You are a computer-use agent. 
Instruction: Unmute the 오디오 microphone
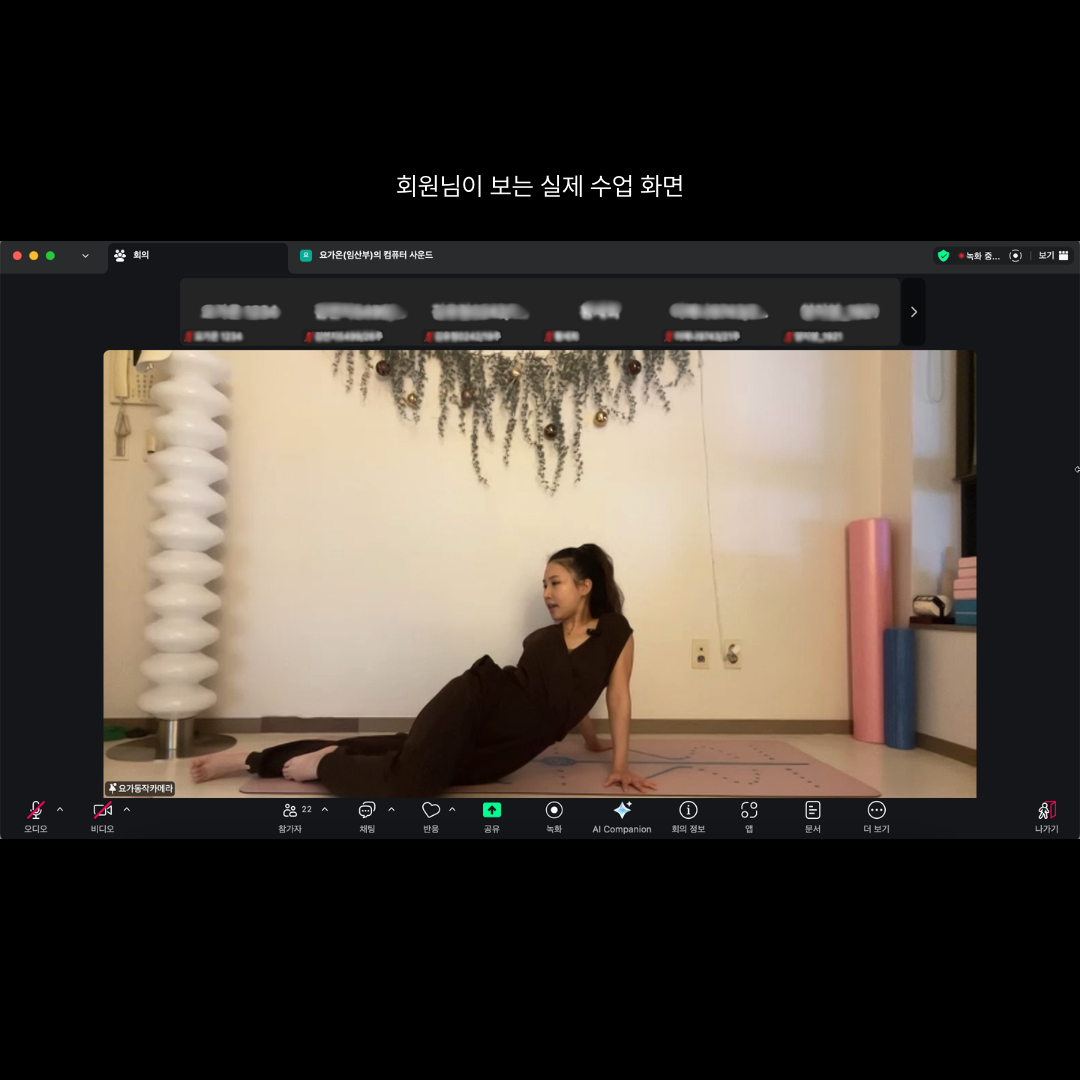(x=35, y=810)
